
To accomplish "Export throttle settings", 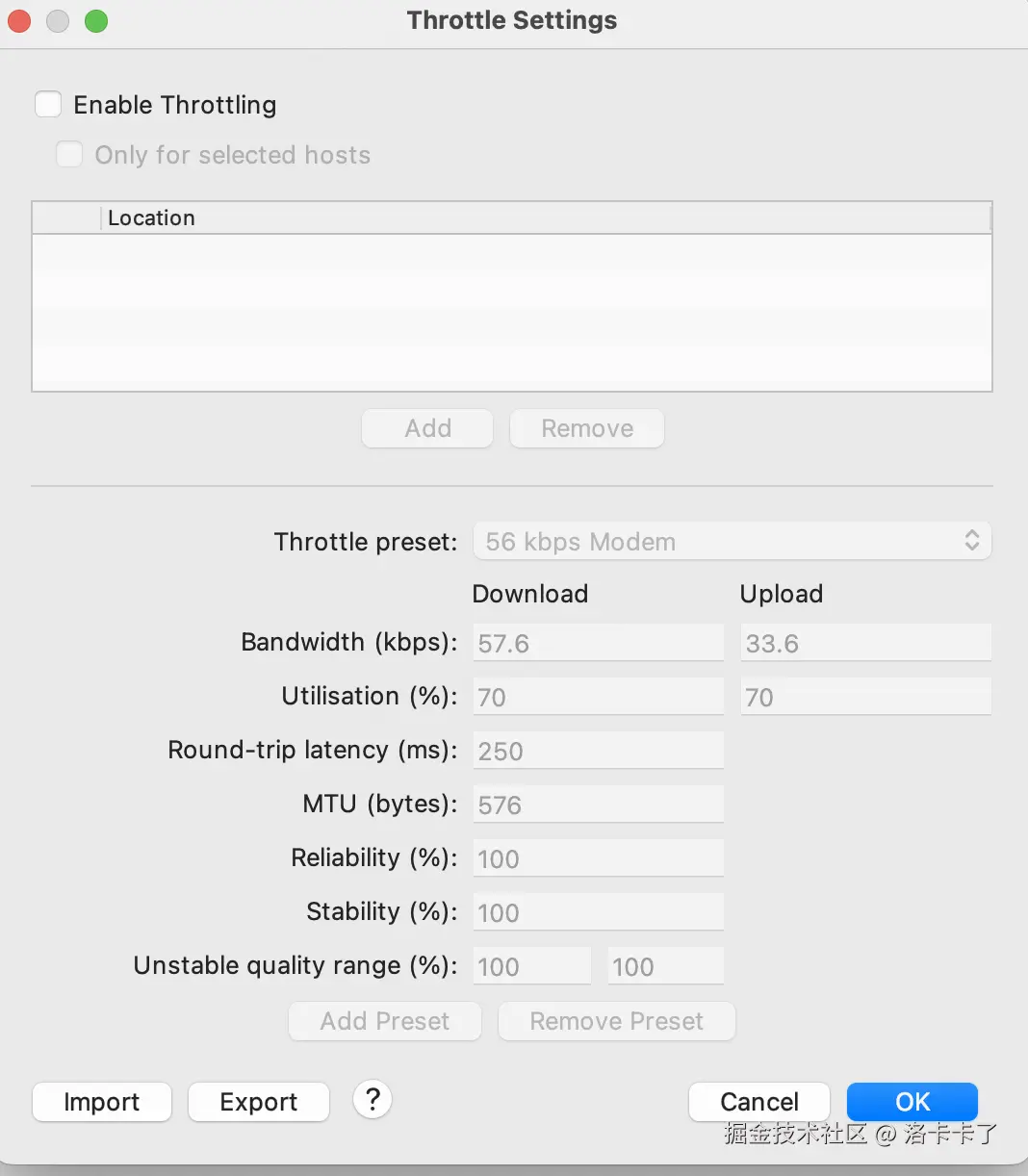I will tap(259, 1102).
